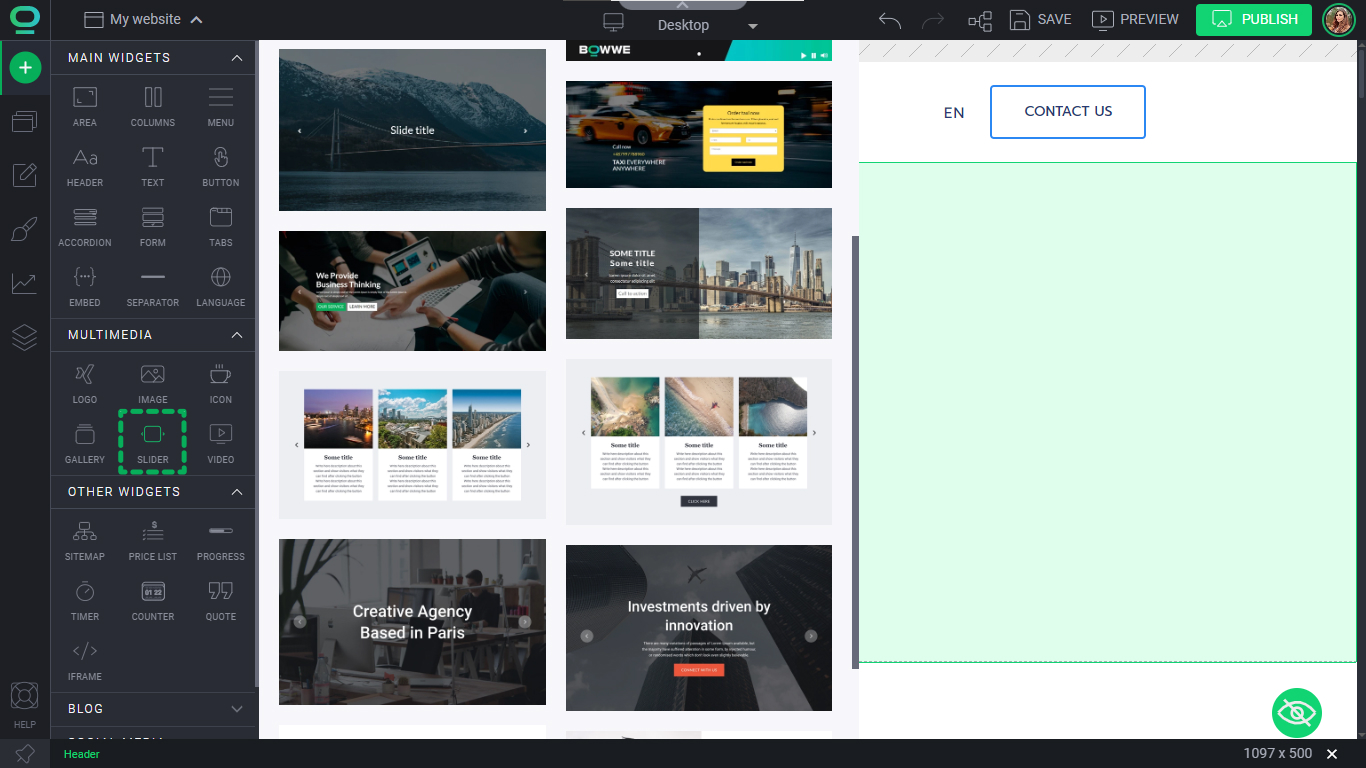This screenshot has height=768, width=1366.
Task: Choose the mountain Slide title slider template
Action: (412, 130)
